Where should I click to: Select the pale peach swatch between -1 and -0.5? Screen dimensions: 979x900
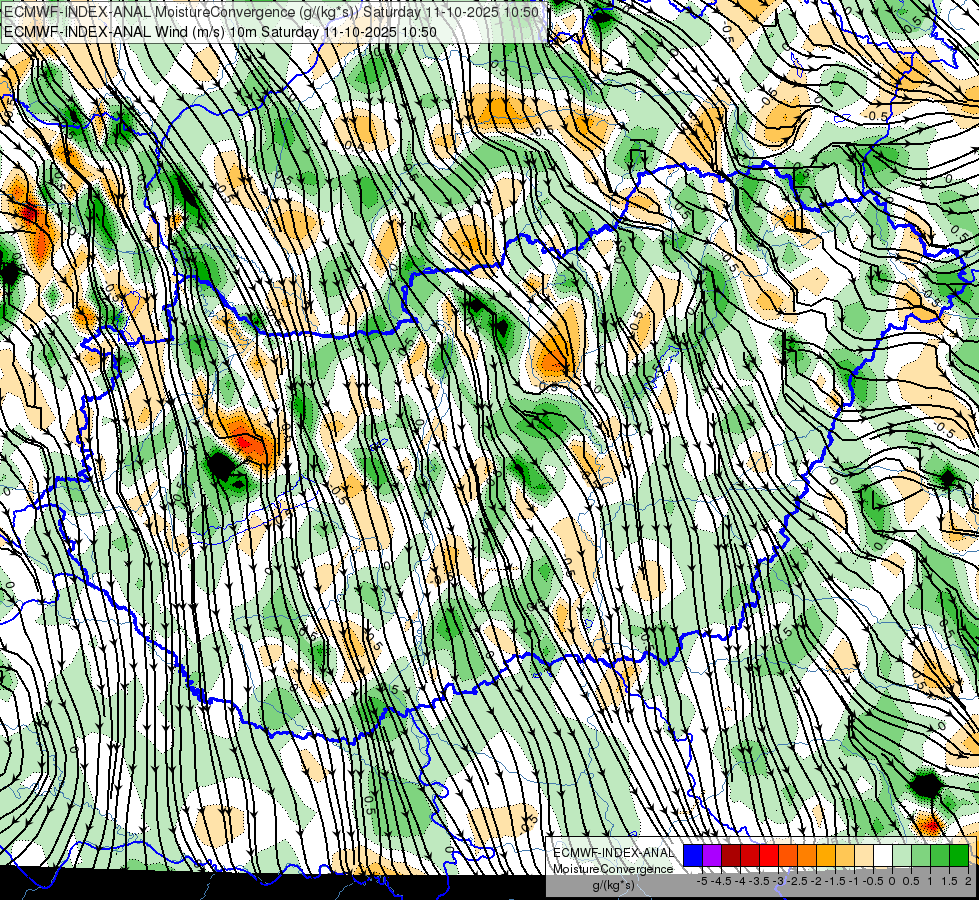[864, 855]
